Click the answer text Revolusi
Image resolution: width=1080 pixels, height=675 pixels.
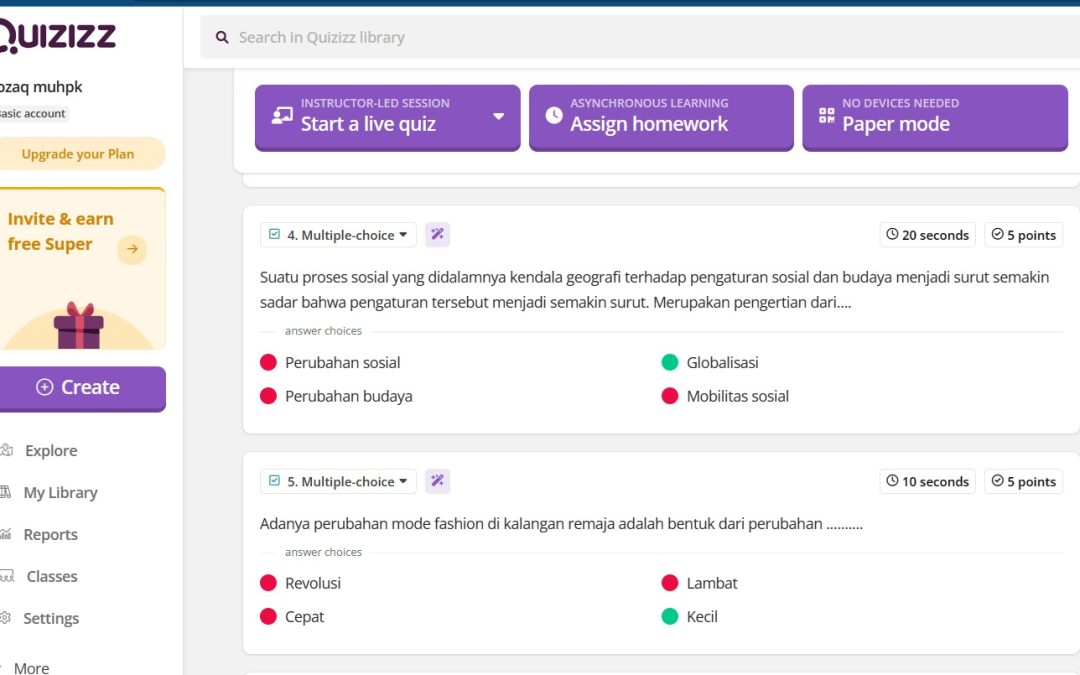click(x=313, y=583)
